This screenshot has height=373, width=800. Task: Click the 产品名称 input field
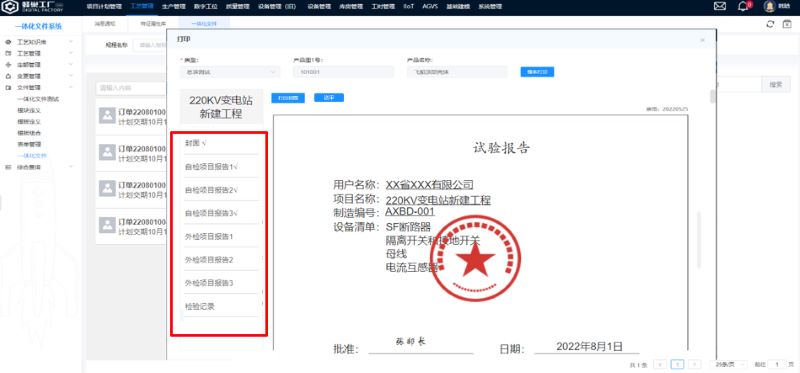[457, 72]
